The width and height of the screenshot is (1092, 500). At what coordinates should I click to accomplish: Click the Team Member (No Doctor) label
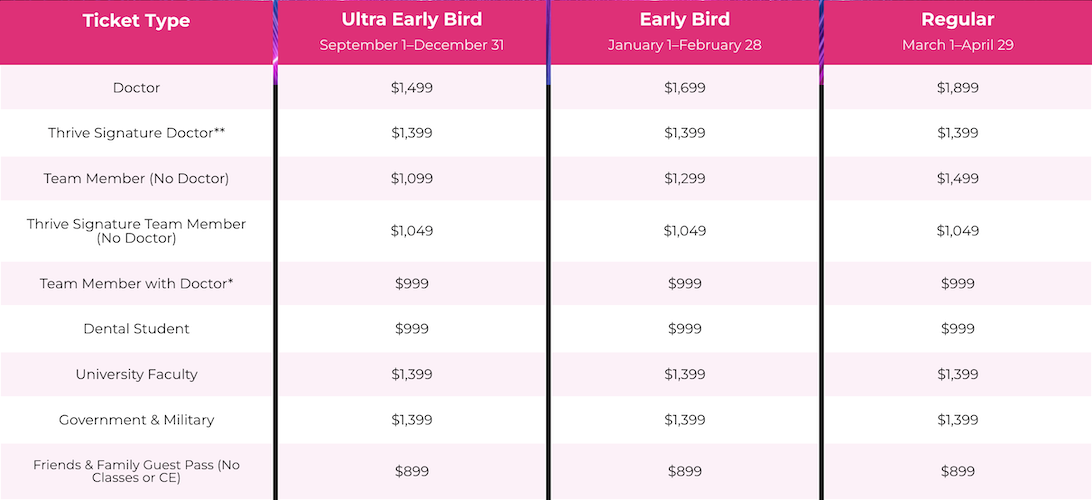click(x=136, y=178)
